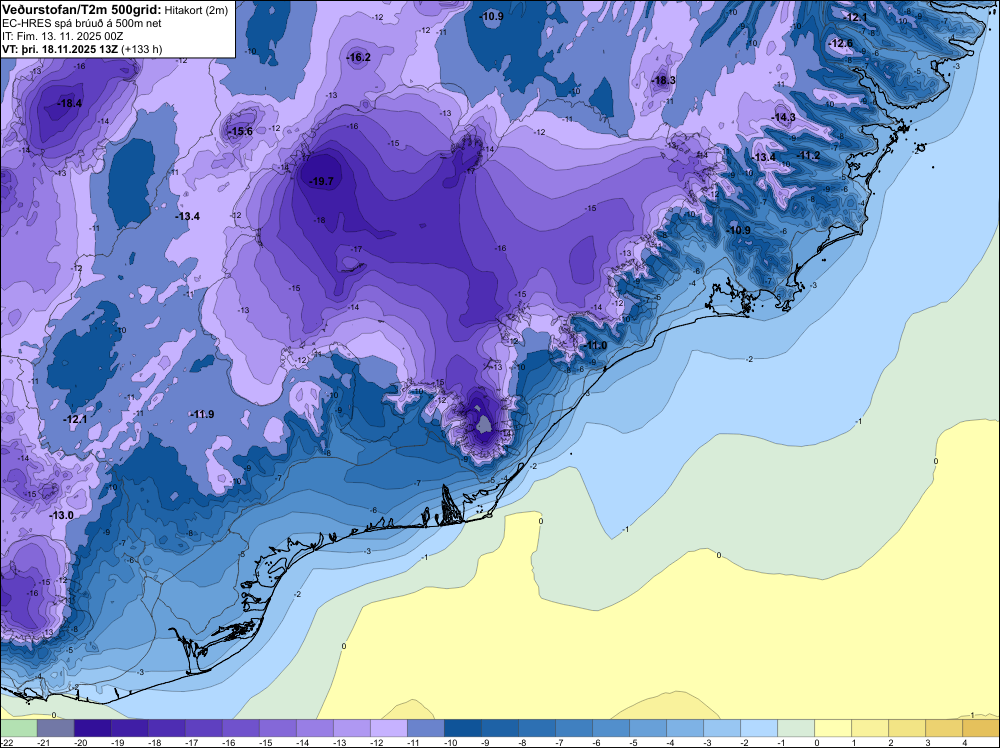Click the yellow legend swatch labeled 0
Screen dimensions: 1000x748
[833, 728]
